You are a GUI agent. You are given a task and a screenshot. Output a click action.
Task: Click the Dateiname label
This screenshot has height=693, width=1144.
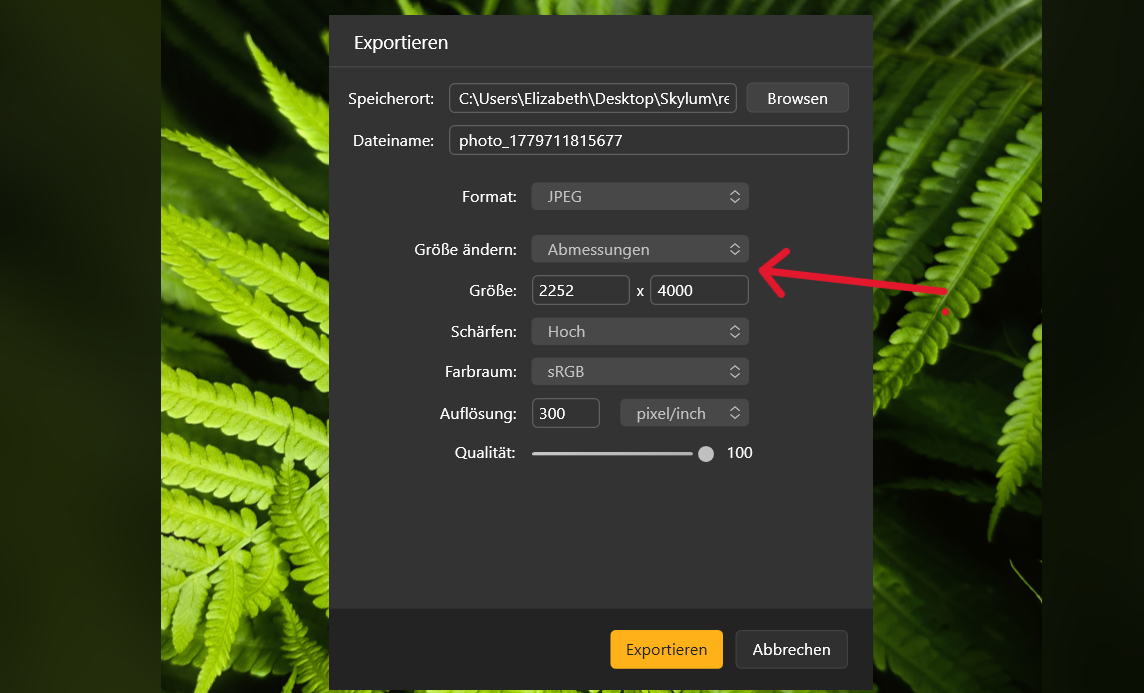(393, 141)
